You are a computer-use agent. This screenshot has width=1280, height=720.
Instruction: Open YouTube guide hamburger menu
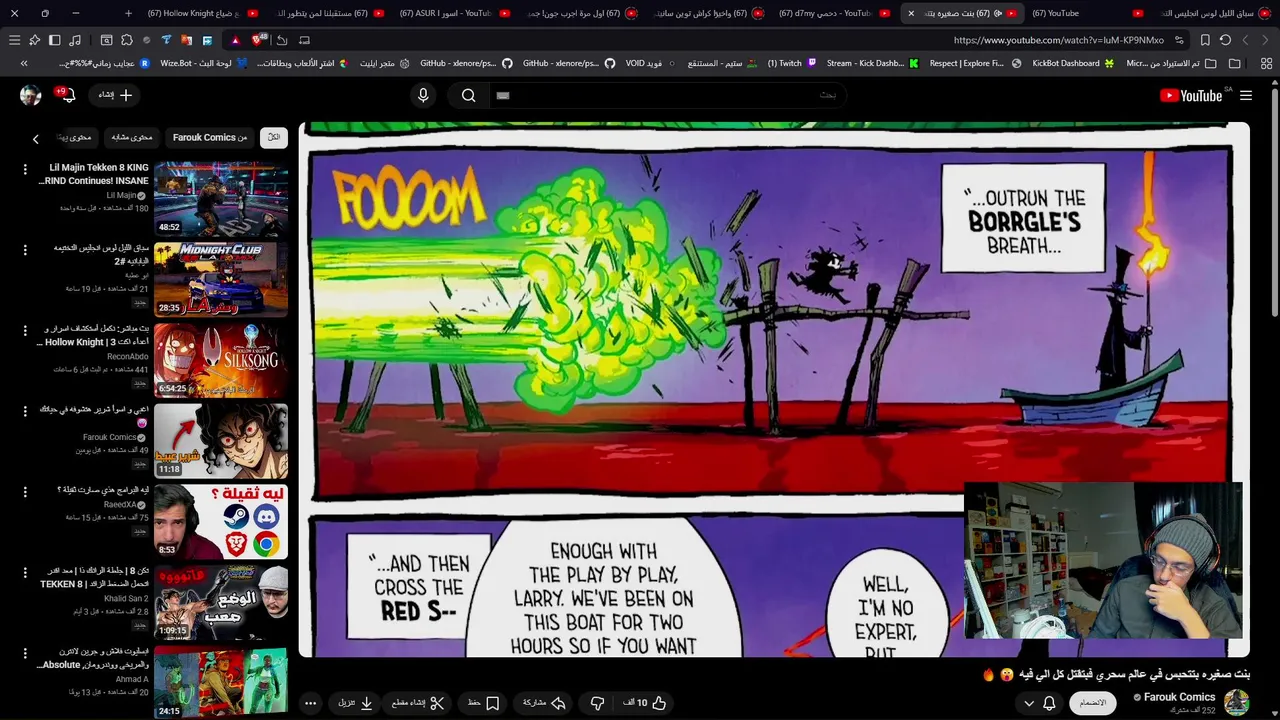[x=1246, y=95]
